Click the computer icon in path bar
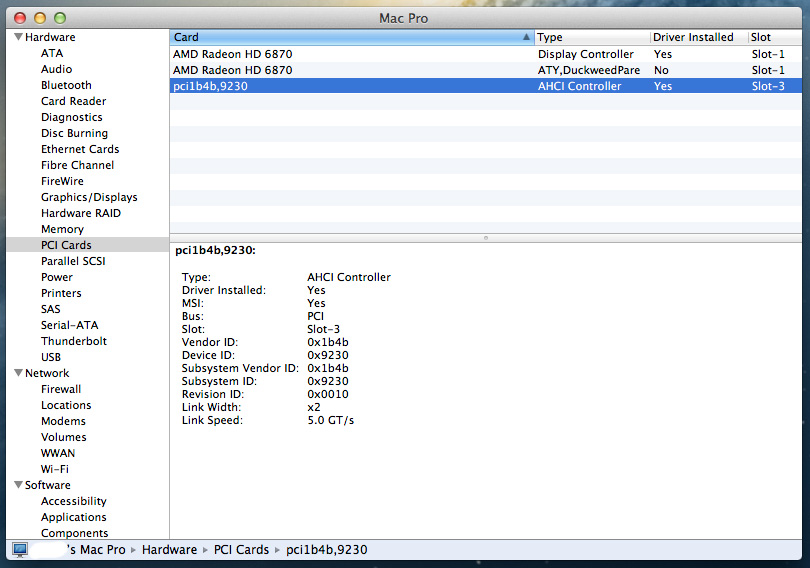This screenshot has width=810, height=568. coord(20,550)
